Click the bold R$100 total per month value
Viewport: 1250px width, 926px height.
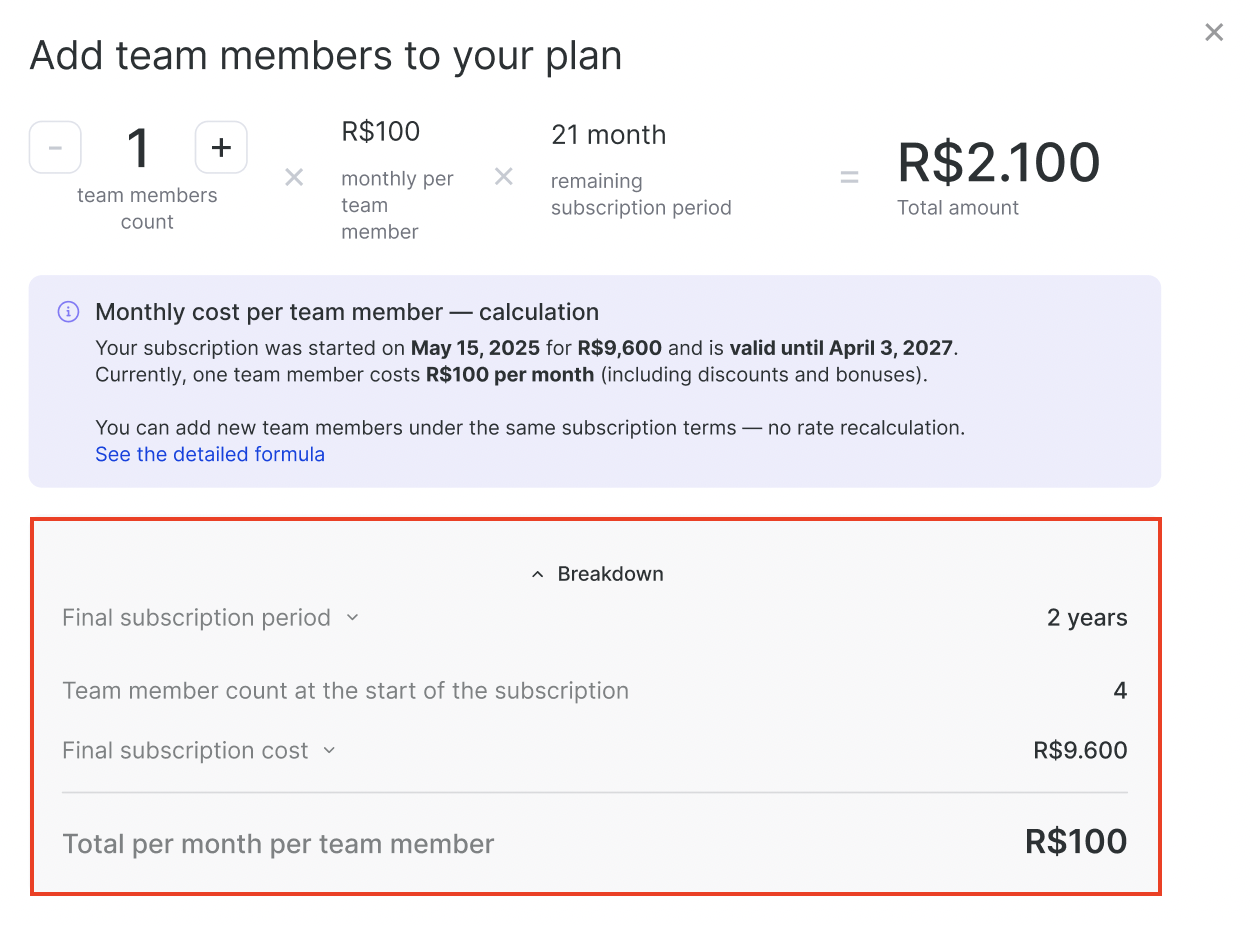pos(1076,842)
